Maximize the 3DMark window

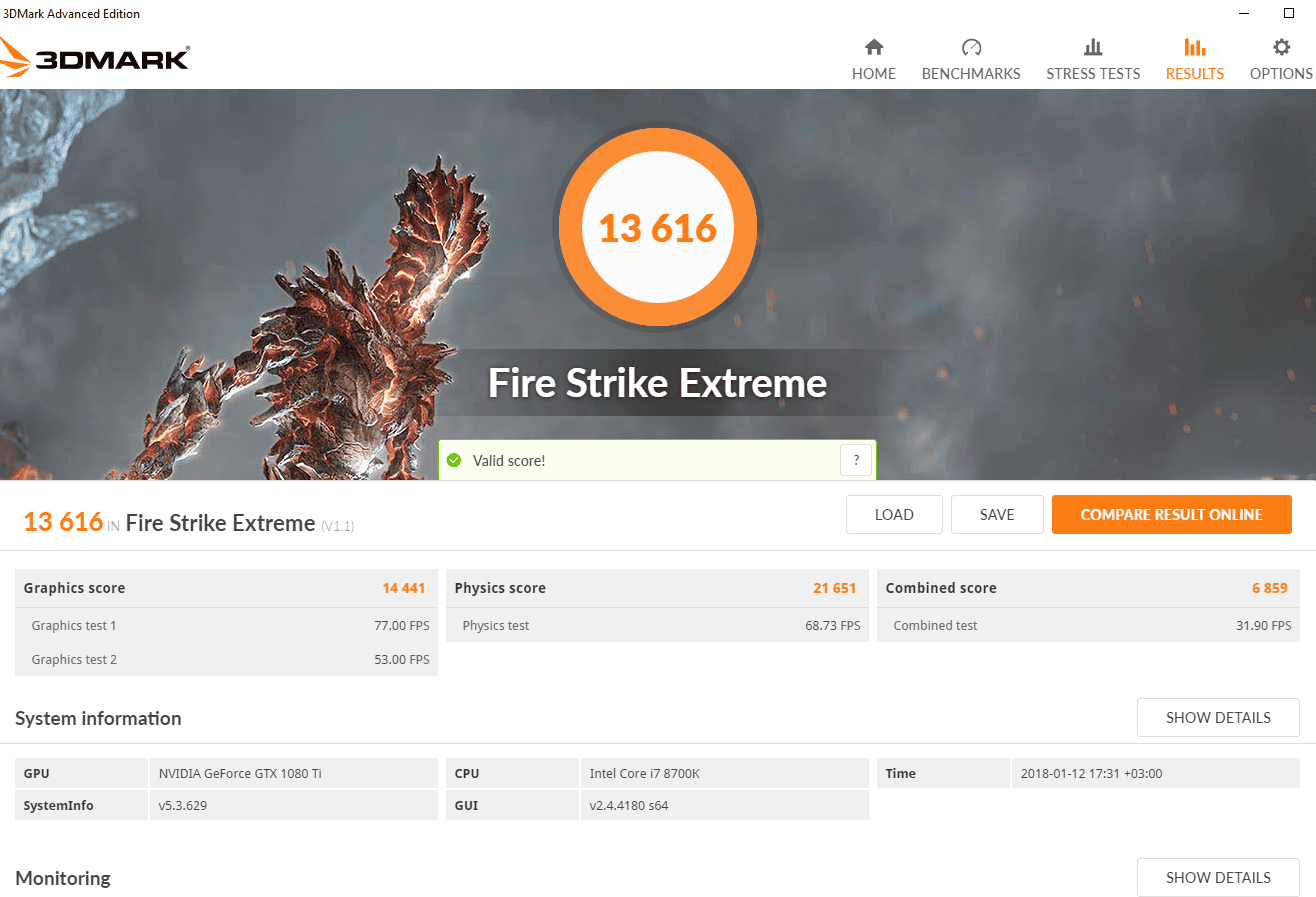pos(1289,13)
